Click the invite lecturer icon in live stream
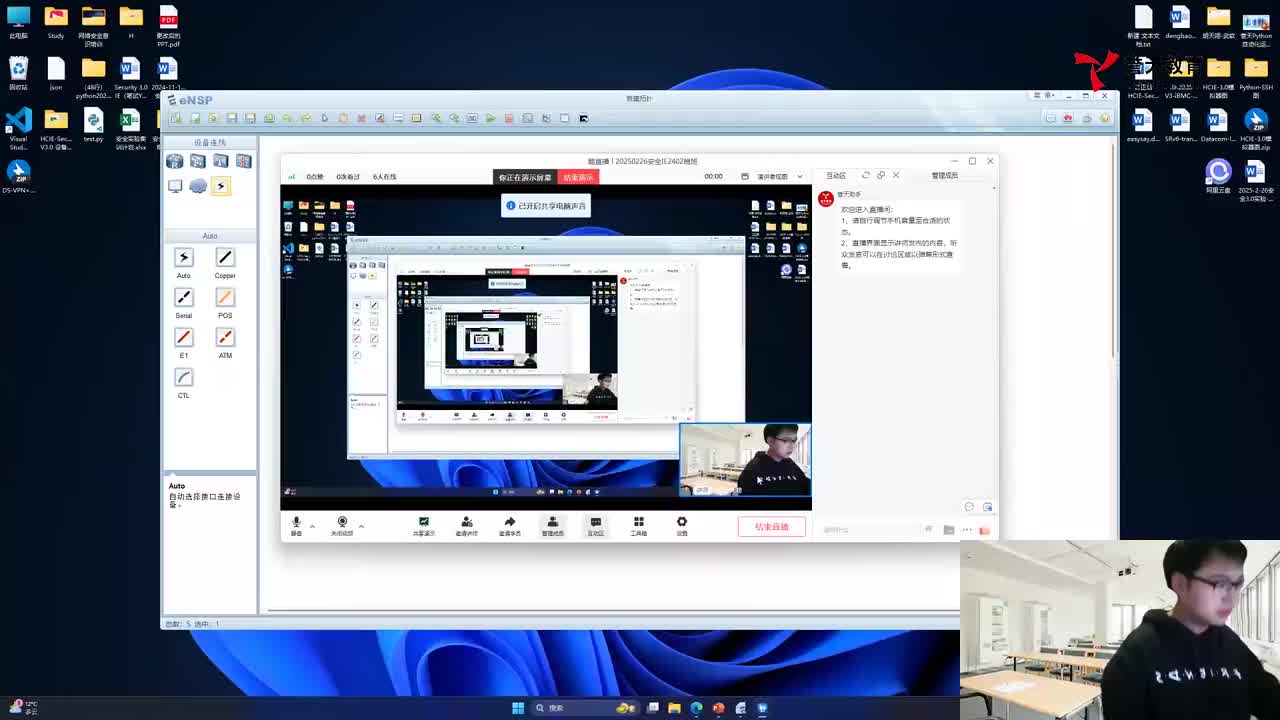Screen dimensions: 1280x720 (467, 525)
